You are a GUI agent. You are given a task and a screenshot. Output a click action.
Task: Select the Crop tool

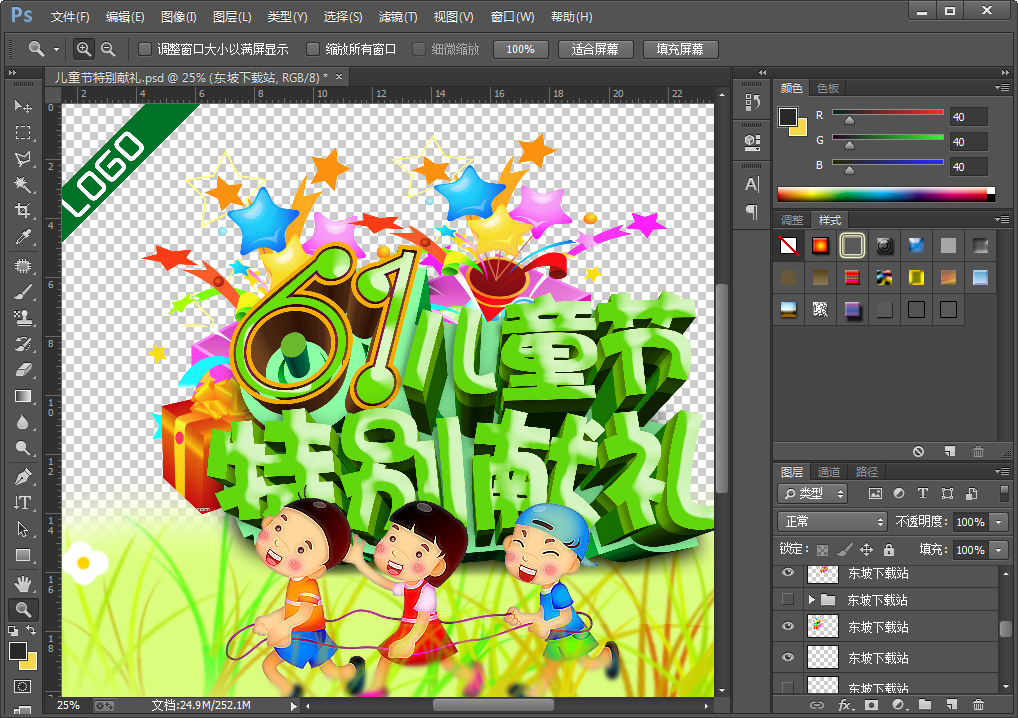coord(22,210)
